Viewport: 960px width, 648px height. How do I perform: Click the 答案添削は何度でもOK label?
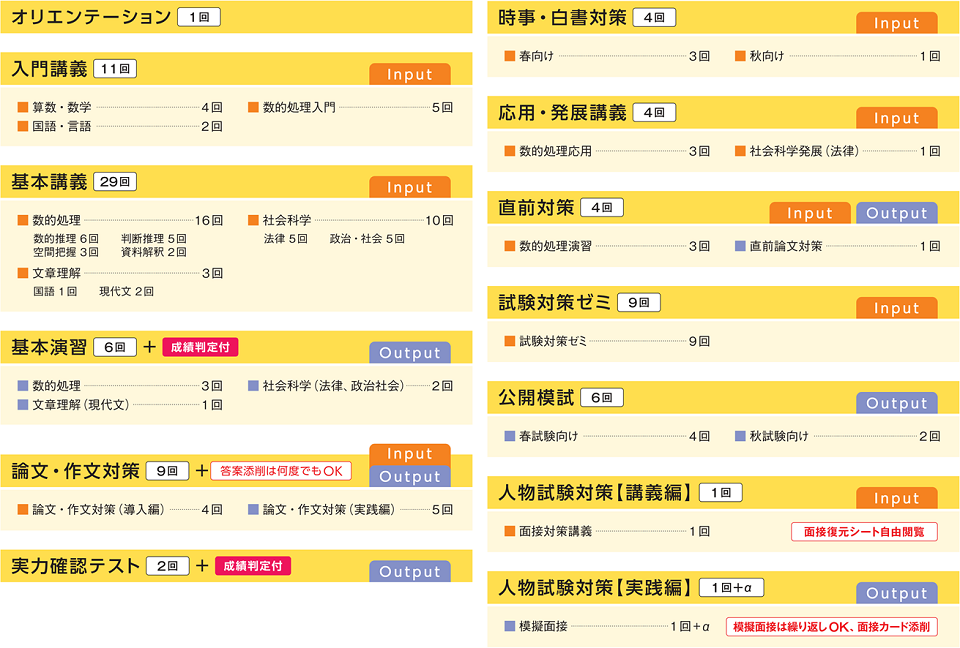(281, 470)
